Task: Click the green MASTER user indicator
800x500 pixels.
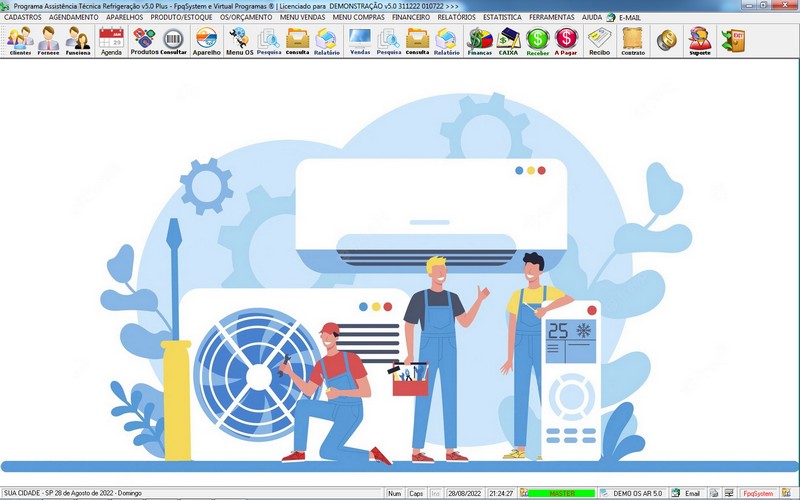Action: [x=562, y=493]
